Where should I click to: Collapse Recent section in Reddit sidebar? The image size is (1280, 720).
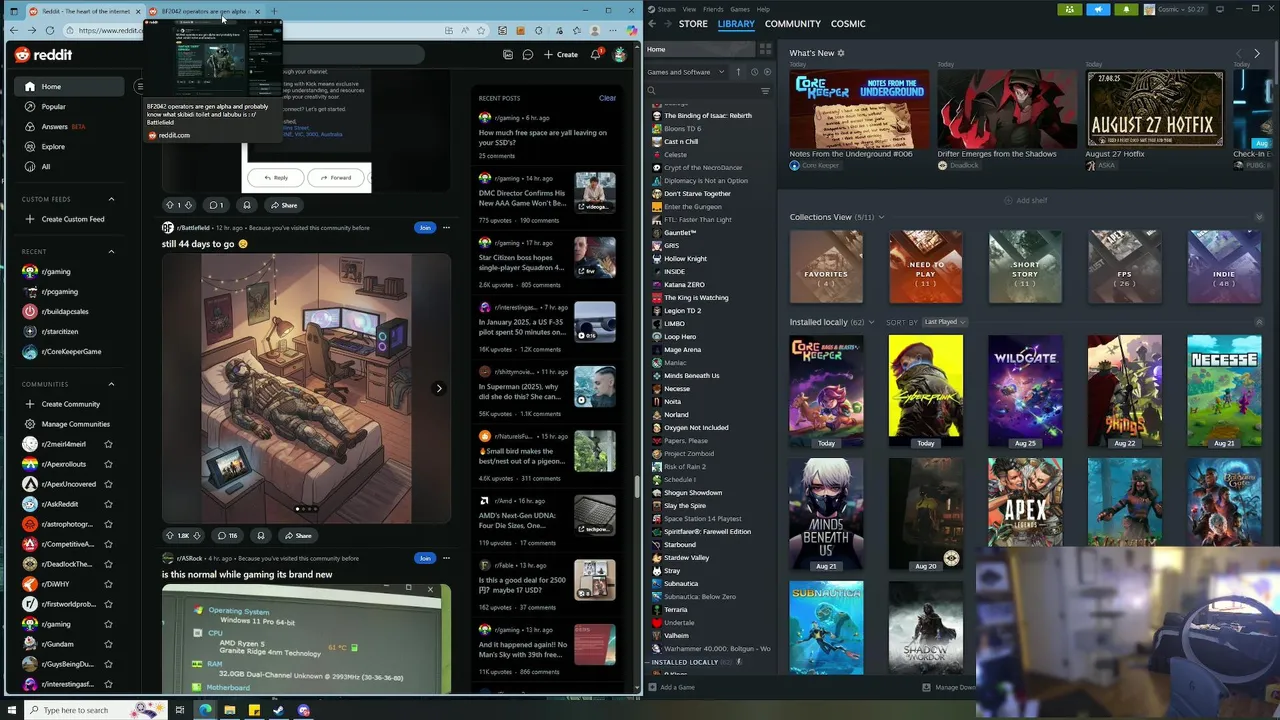pyautogui.click(x=111, y=252)
